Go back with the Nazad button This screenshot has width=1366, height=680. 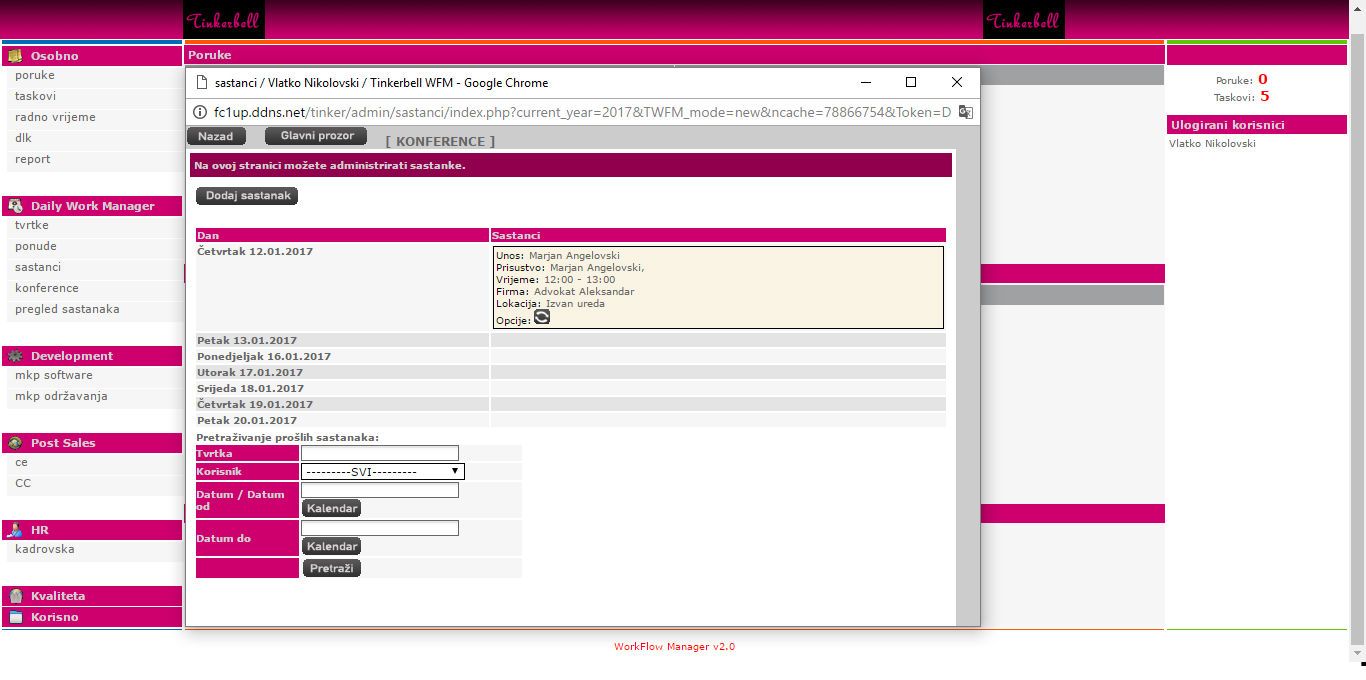(x=215, y=136)
